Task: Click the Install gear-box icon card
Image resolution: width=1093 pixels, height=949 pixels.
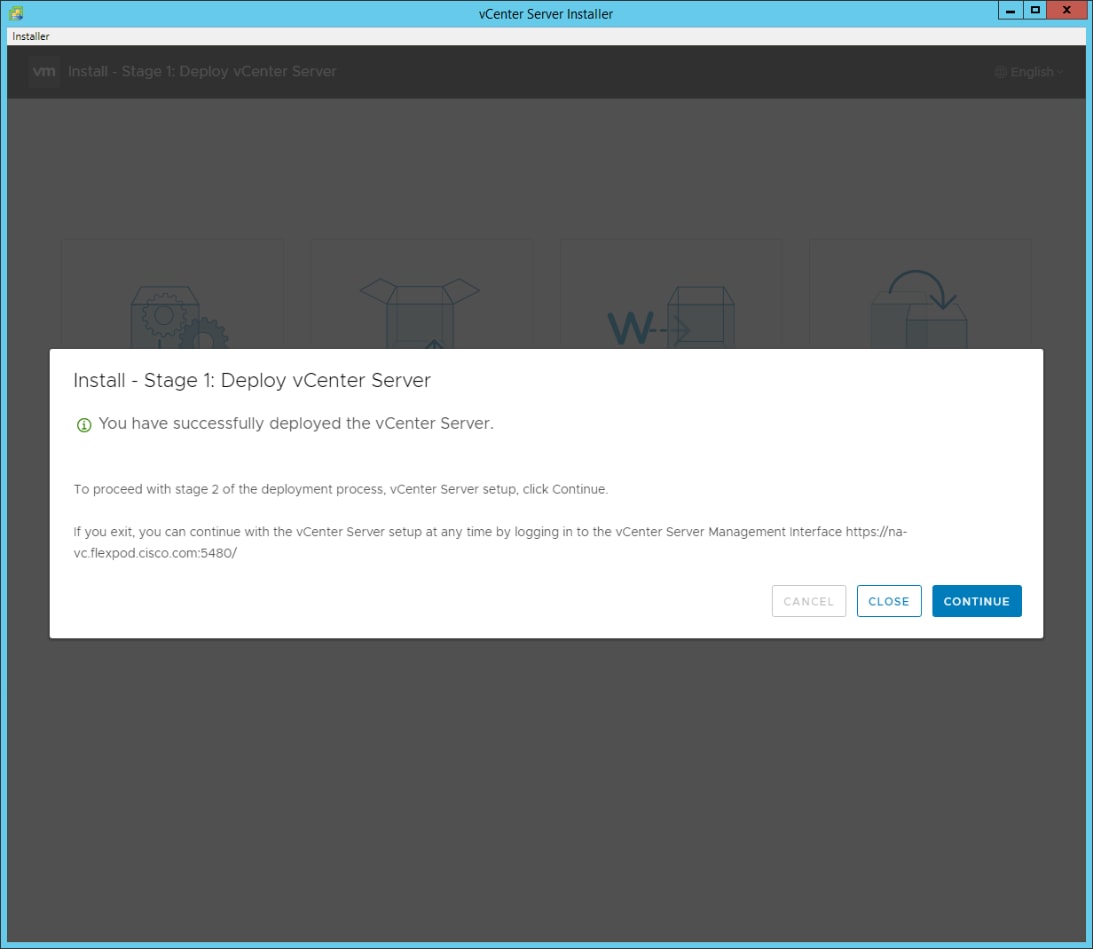Action: [173, 294]
